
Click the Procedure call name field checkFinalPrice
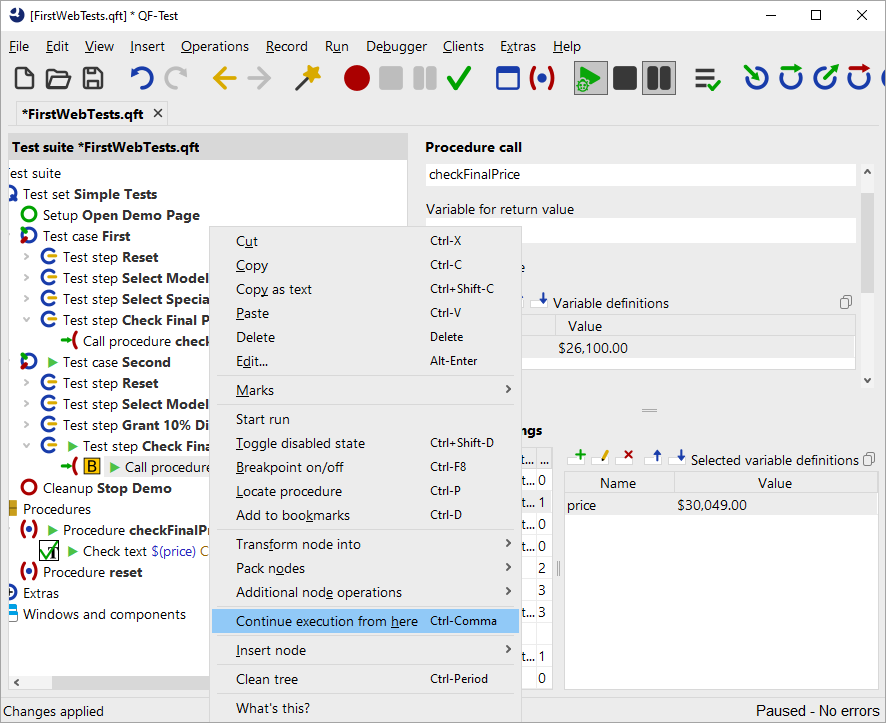click(x=640, y=174)
